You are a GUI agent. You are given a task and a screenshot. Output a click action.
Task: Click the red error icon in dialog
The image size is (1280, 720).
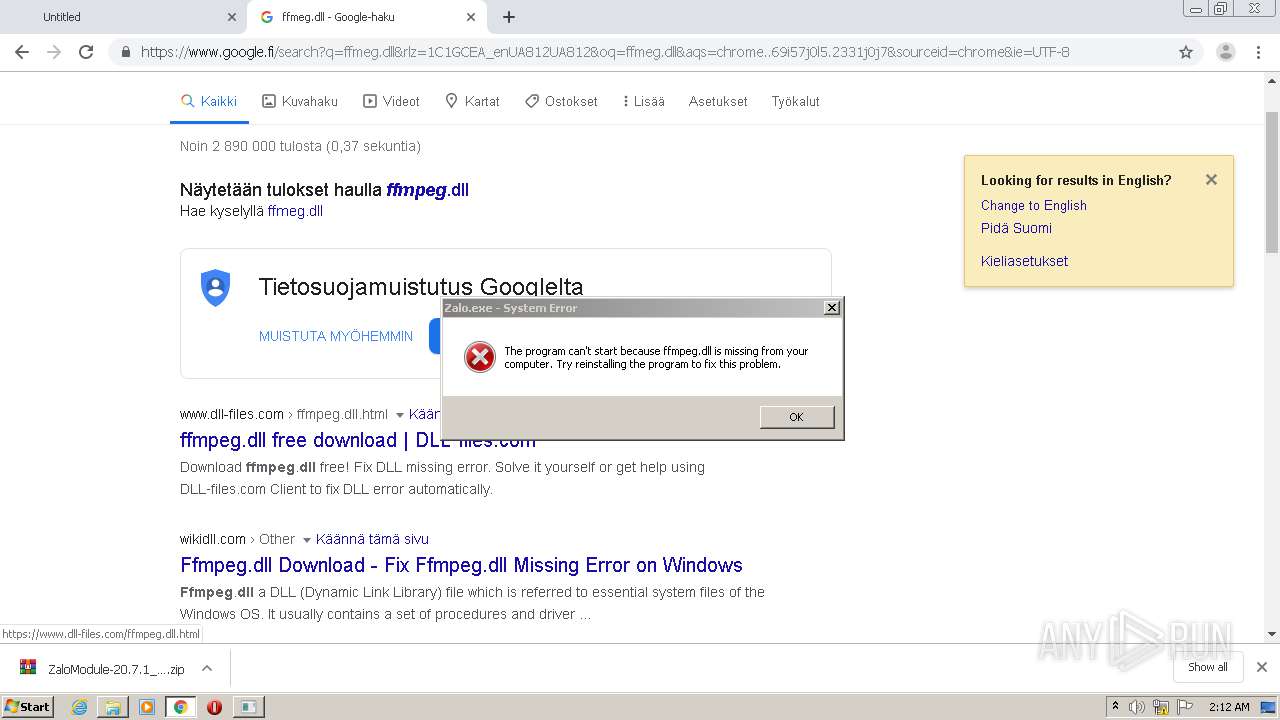[480, 357]
